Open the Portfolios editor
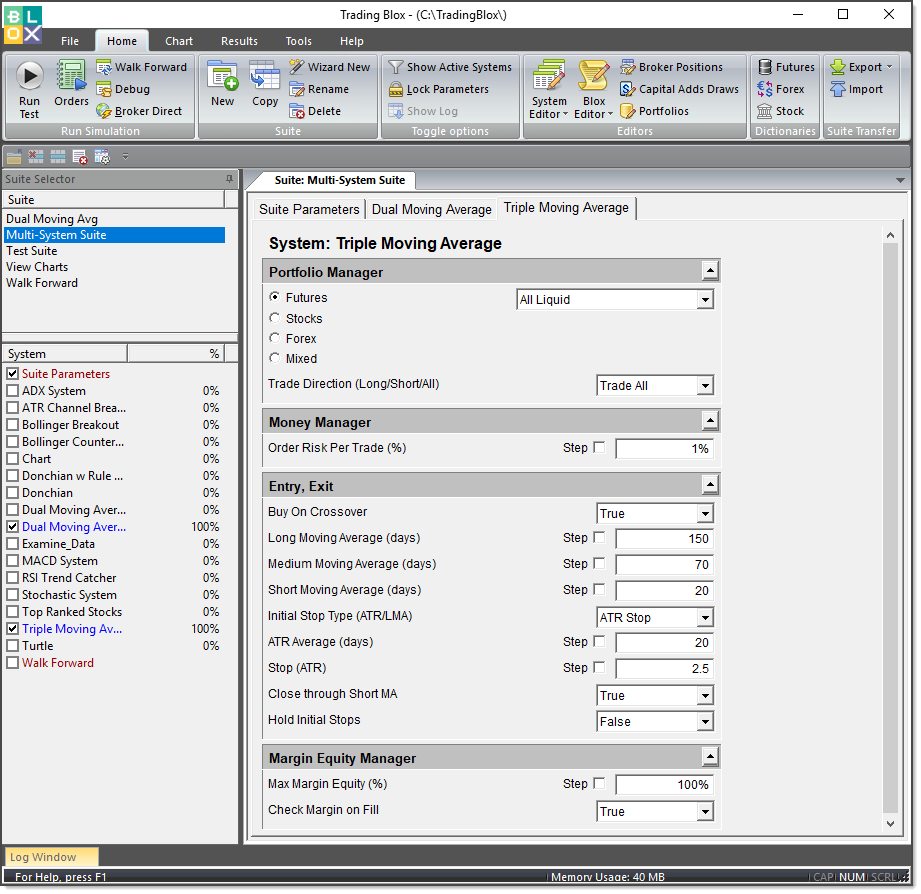 (654, 111)
